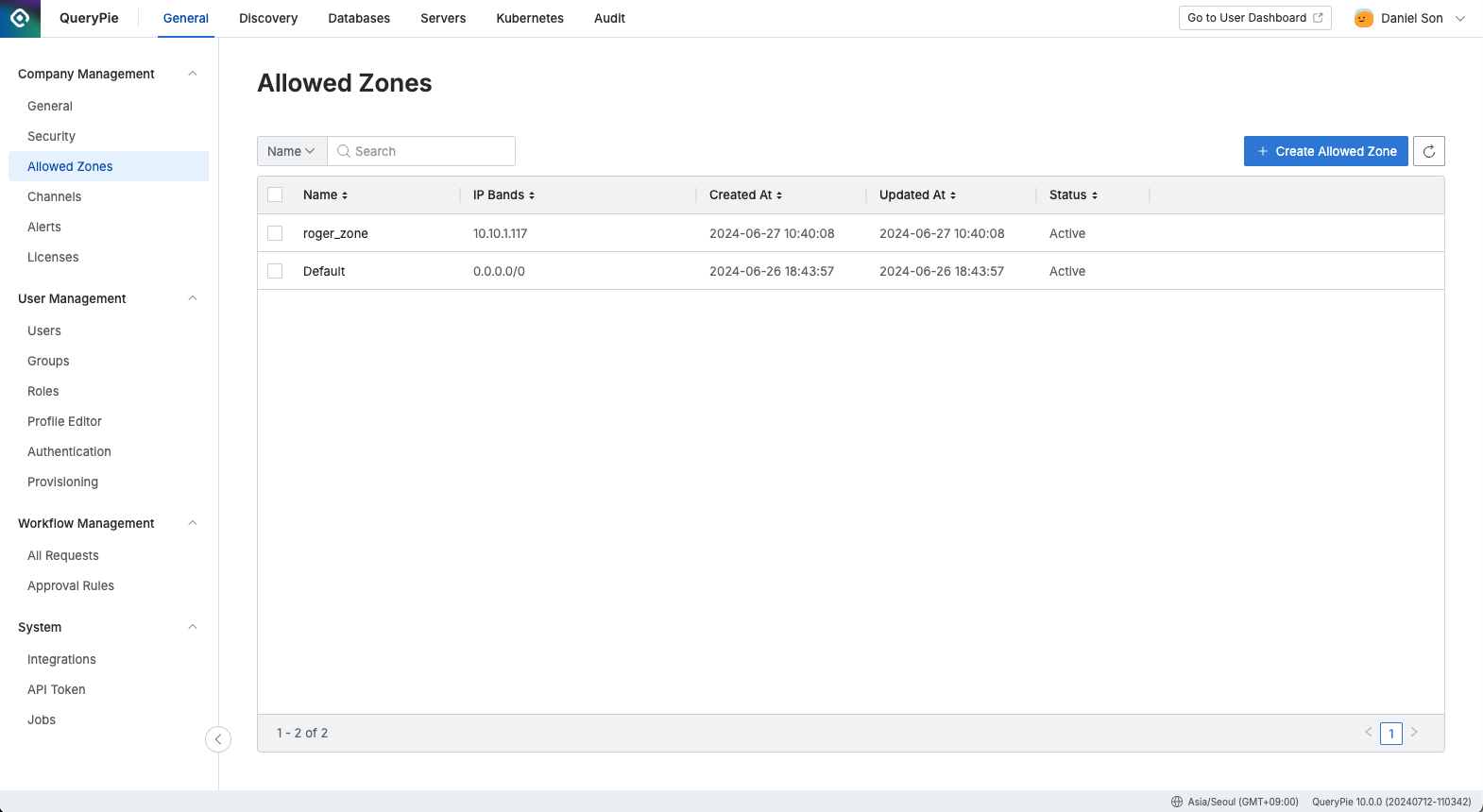Viewport: 1483px width, 812px height.
Task: Click the Daniel Son user avatar
Action: coord(1363,18)
